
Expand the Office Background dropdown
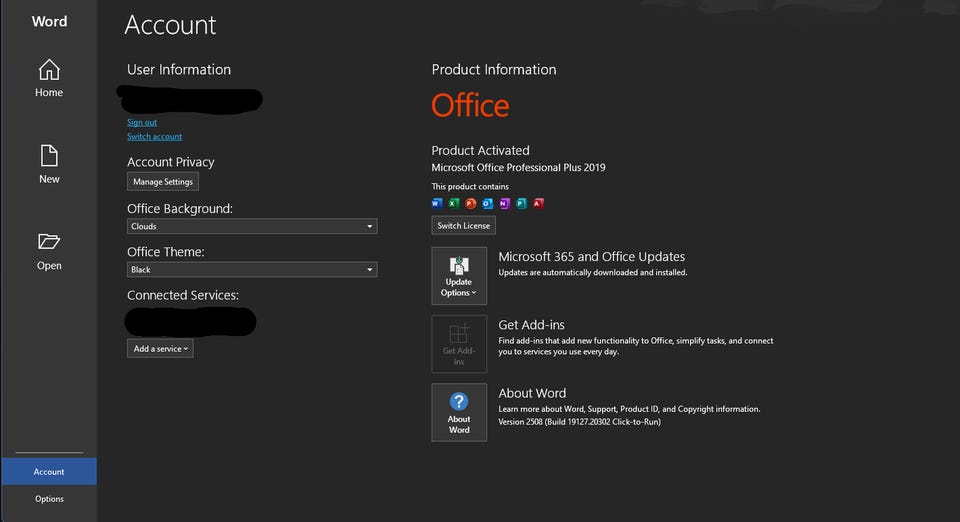[x=252, y=226]
